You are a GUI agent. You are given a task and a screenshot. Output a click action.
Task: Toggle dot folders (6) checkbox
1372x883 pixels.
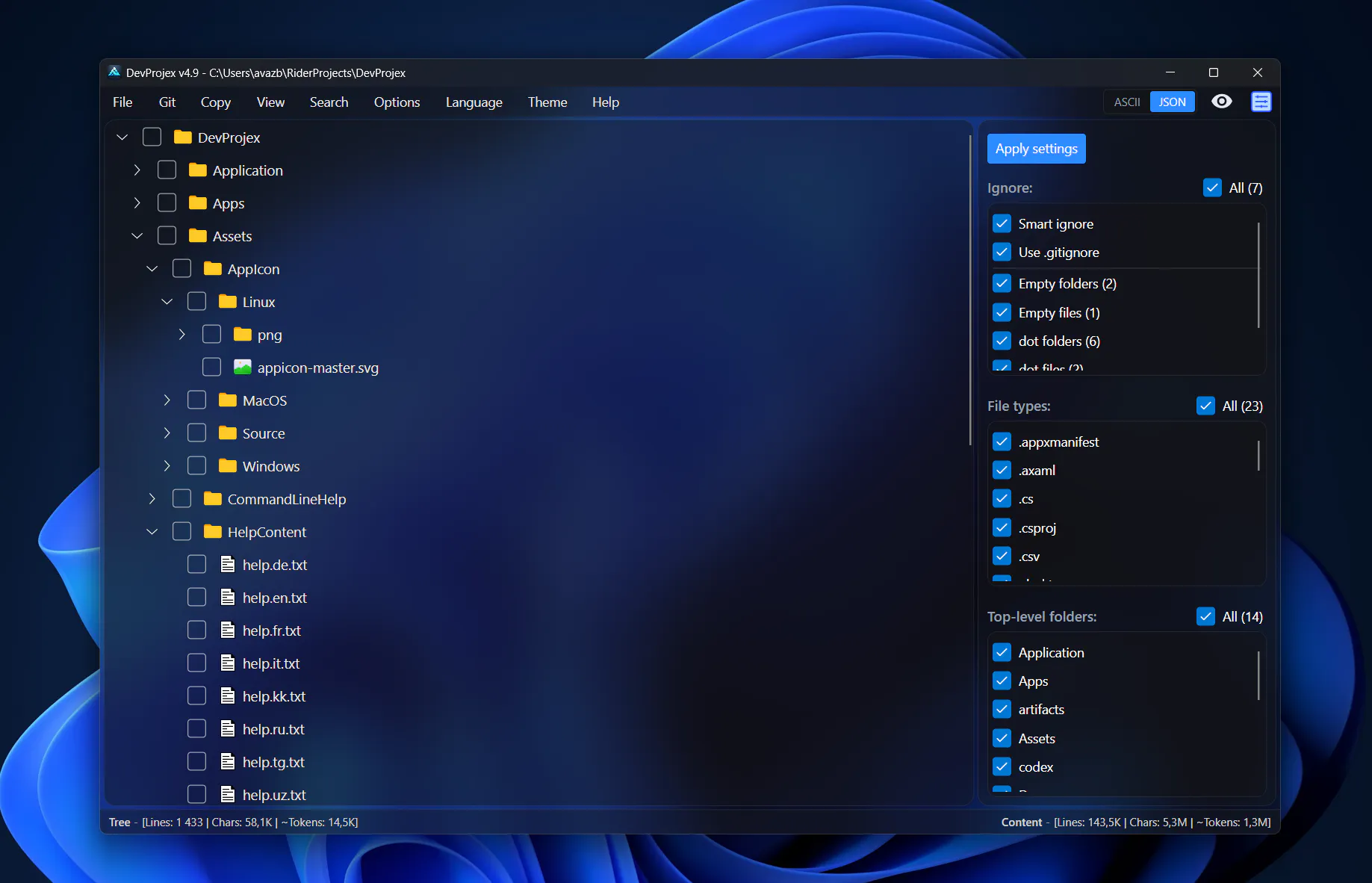(x=1002, y=341)
